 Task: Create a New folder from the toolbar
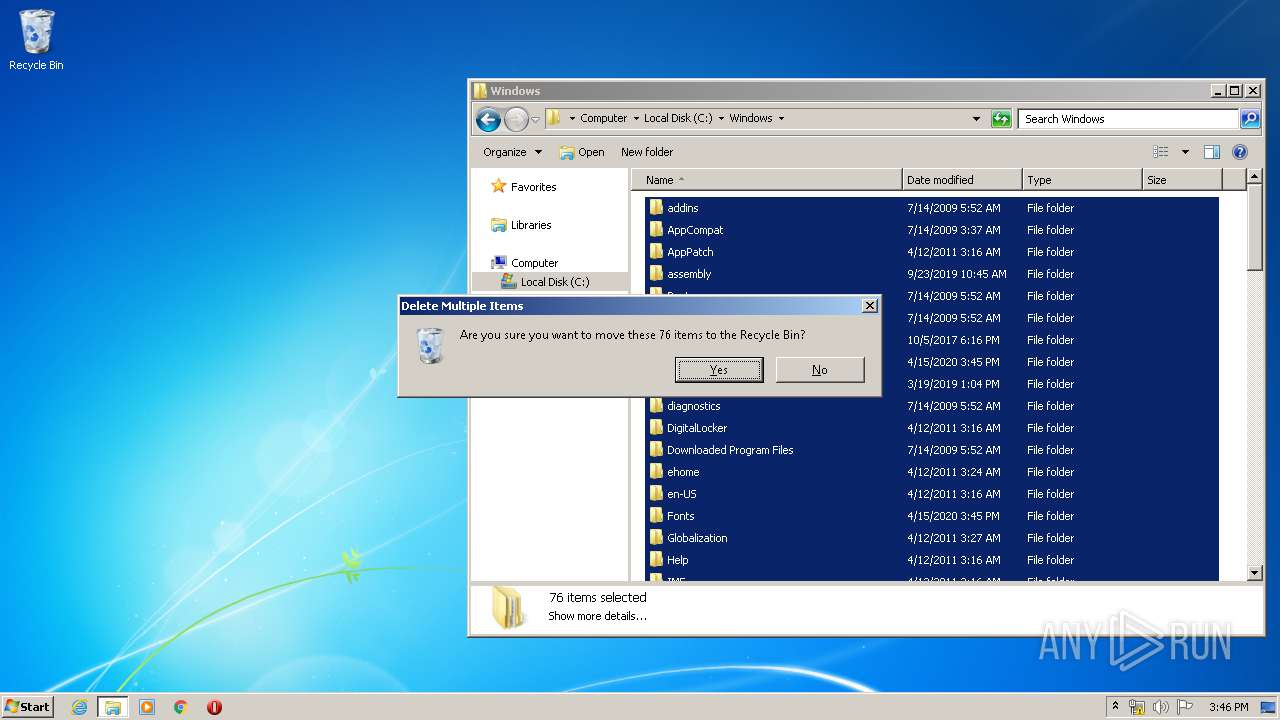pyautogui.click(x=647, y=152)
